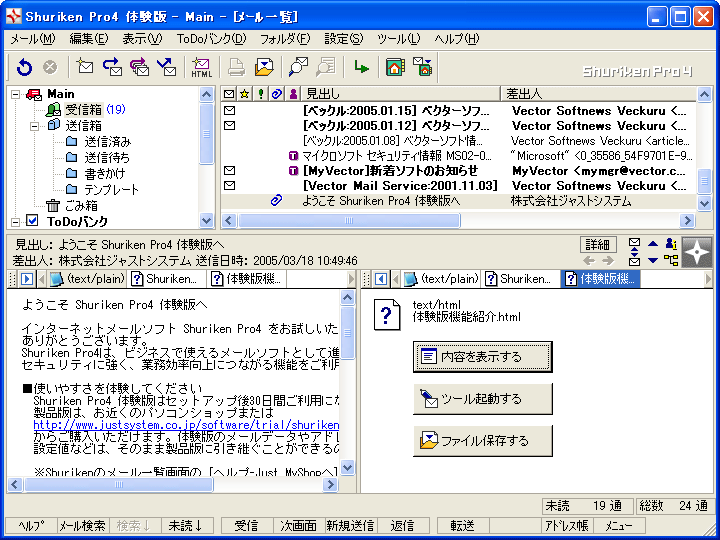Screen dimensions: 720x540
Task: Click the left pane blue arrow toggle icon
Action: point(27,279)
